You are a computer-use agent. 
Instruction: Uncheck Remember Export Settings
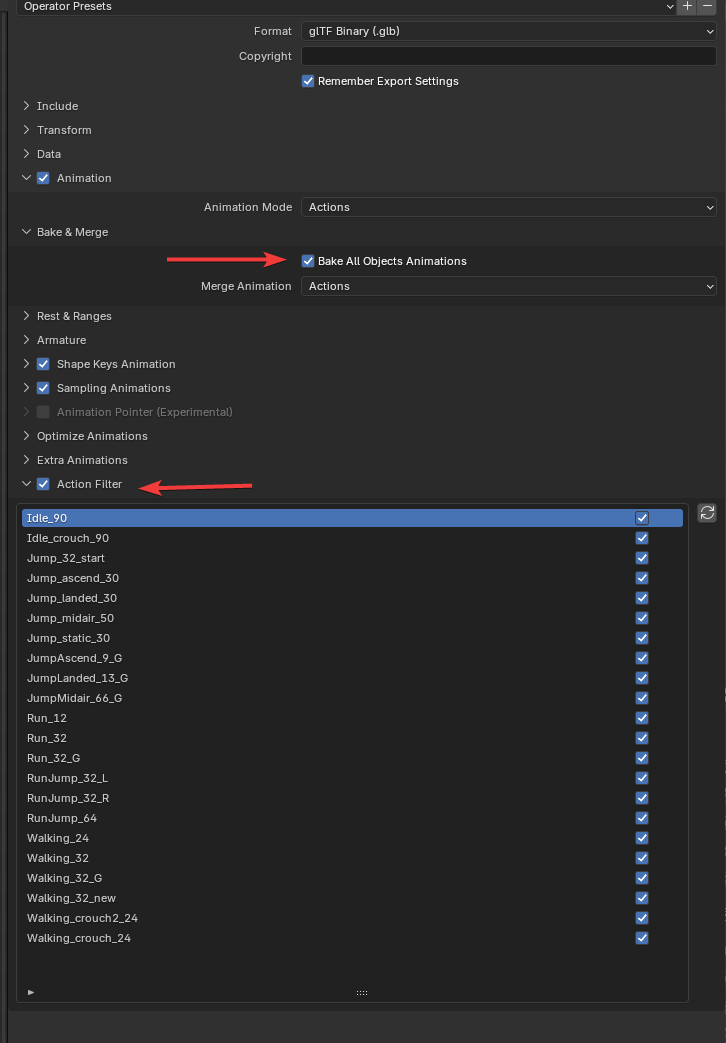(x=308, y=81)
